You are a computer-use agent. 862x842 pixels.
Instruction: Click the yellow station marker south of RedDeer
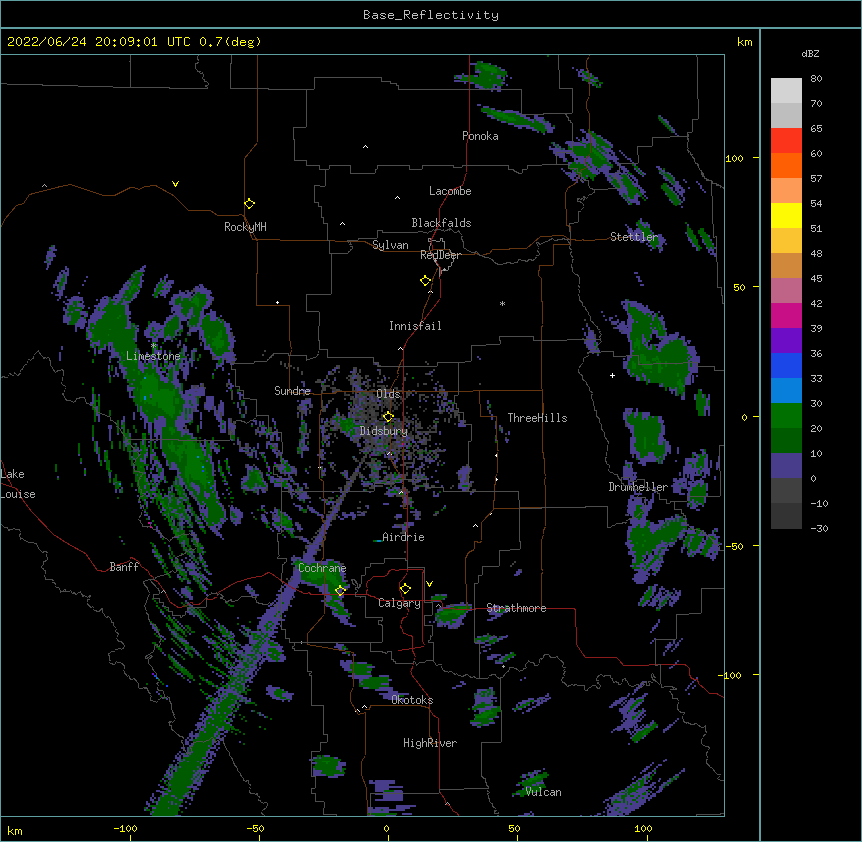pos(425,281)
